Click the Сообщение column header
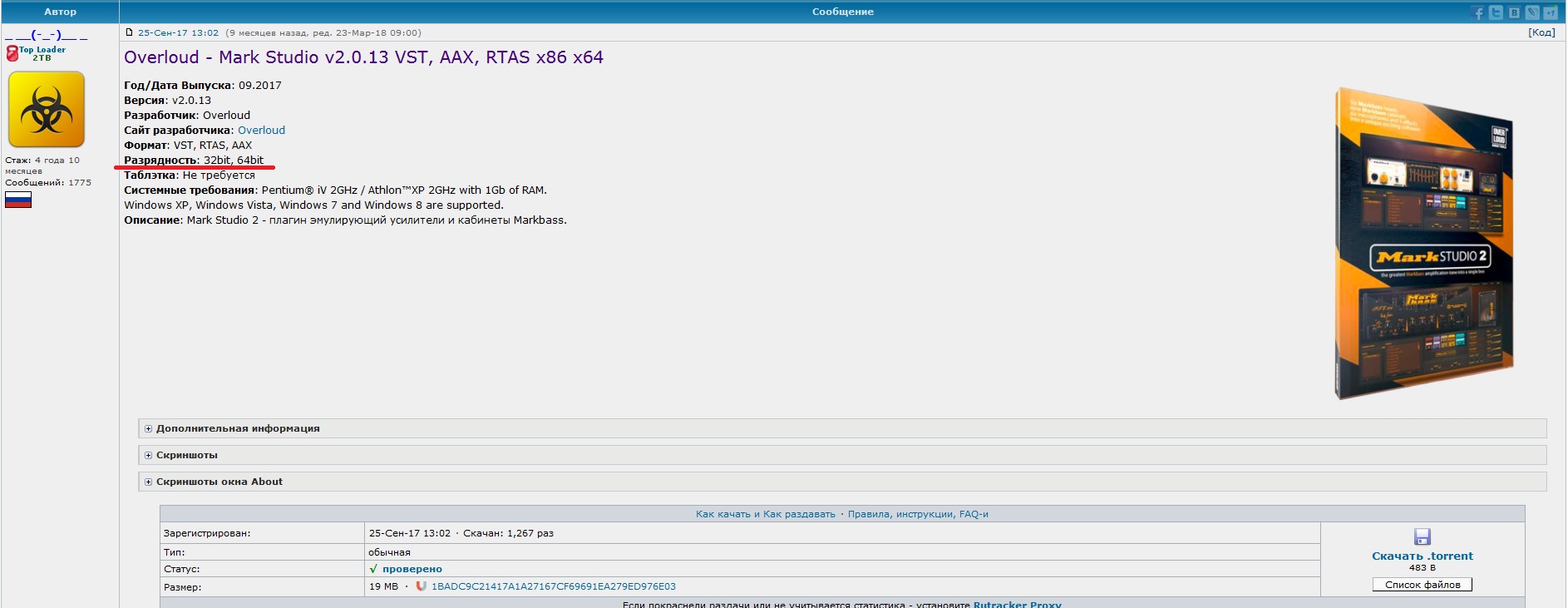This screenshot has width=1568, height=608. [x=843, y=12]
